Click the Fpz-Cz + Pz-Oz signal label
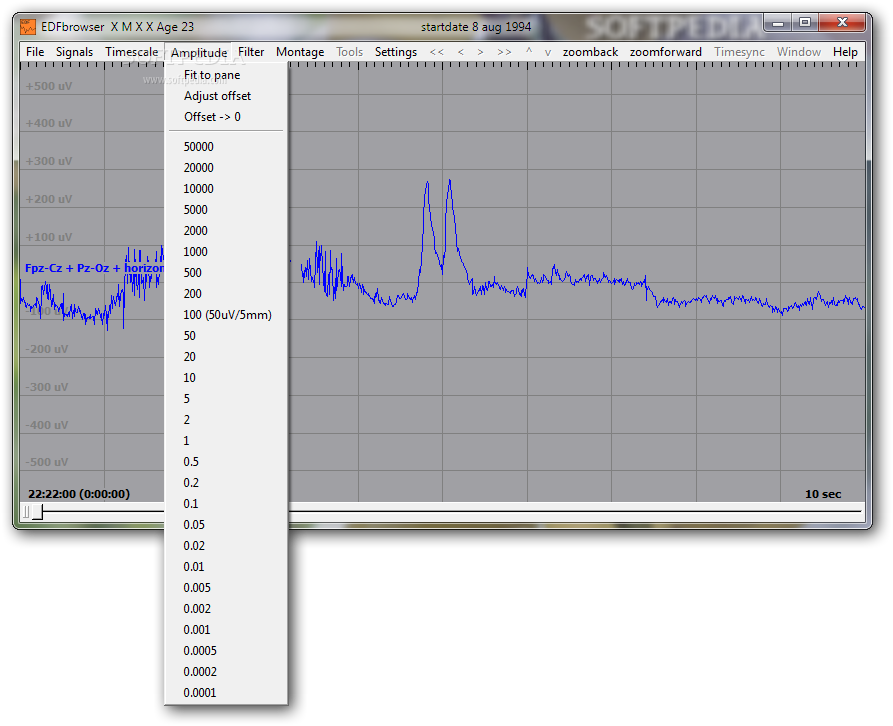Screen dimensions: 893x726 tap(94, 268)
